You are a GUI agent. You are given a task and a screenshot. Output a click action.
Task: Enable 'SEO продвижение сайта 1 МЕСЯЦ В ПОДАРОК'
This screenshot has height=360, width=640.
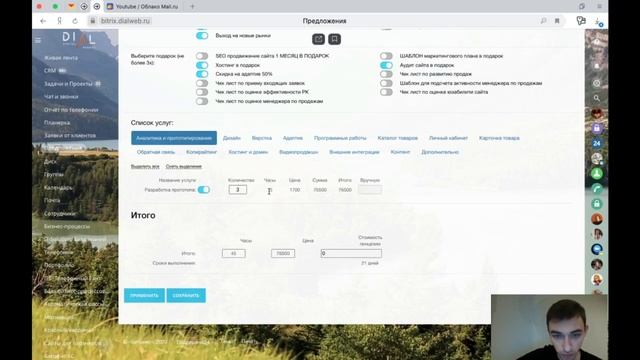pos(202,56)
